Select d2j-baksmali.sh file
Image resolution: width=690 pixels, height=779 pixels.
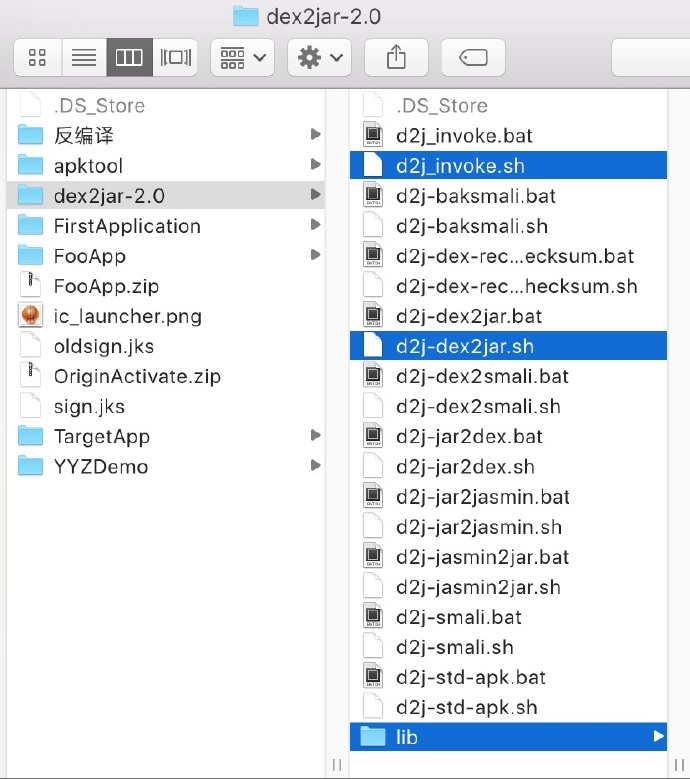(508, 226)
